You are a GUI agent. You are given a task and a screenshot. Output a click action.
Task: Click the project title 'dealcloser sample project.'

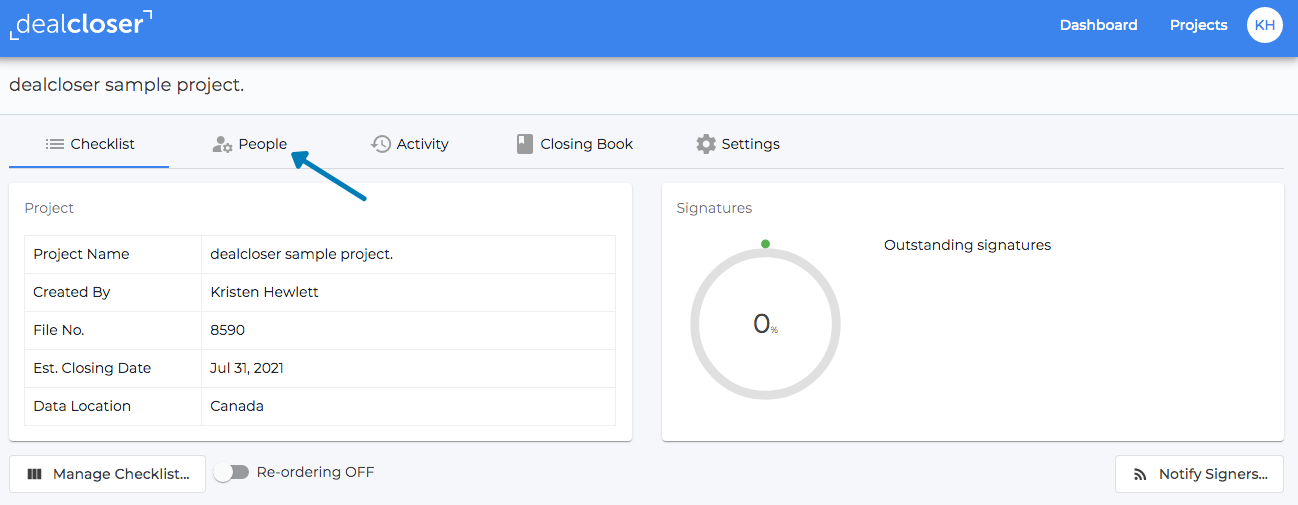tap(126, 85)
